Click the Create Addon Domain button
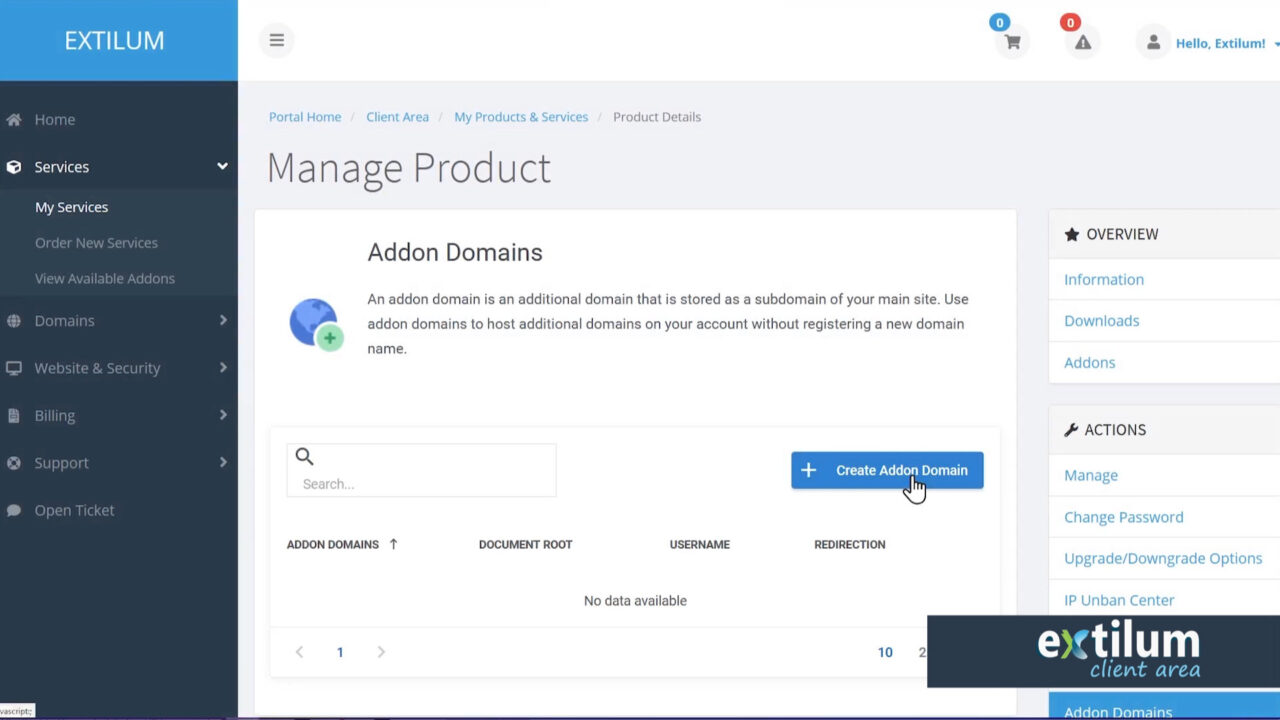Screen dimensions: 1280x720 tap(887, 470)
